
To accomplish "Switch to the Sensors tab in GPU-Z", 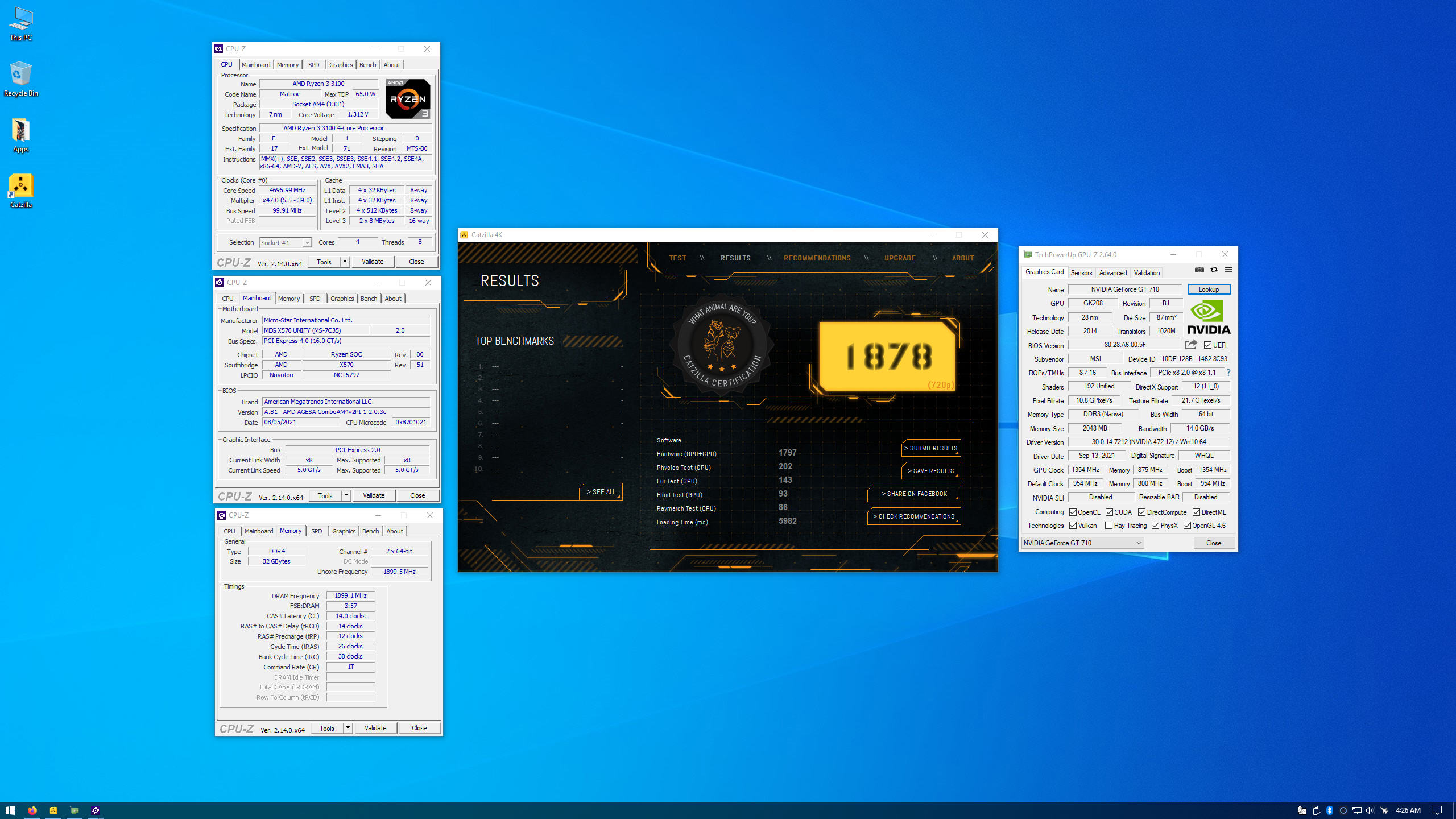I will (x=1081, y=273).
